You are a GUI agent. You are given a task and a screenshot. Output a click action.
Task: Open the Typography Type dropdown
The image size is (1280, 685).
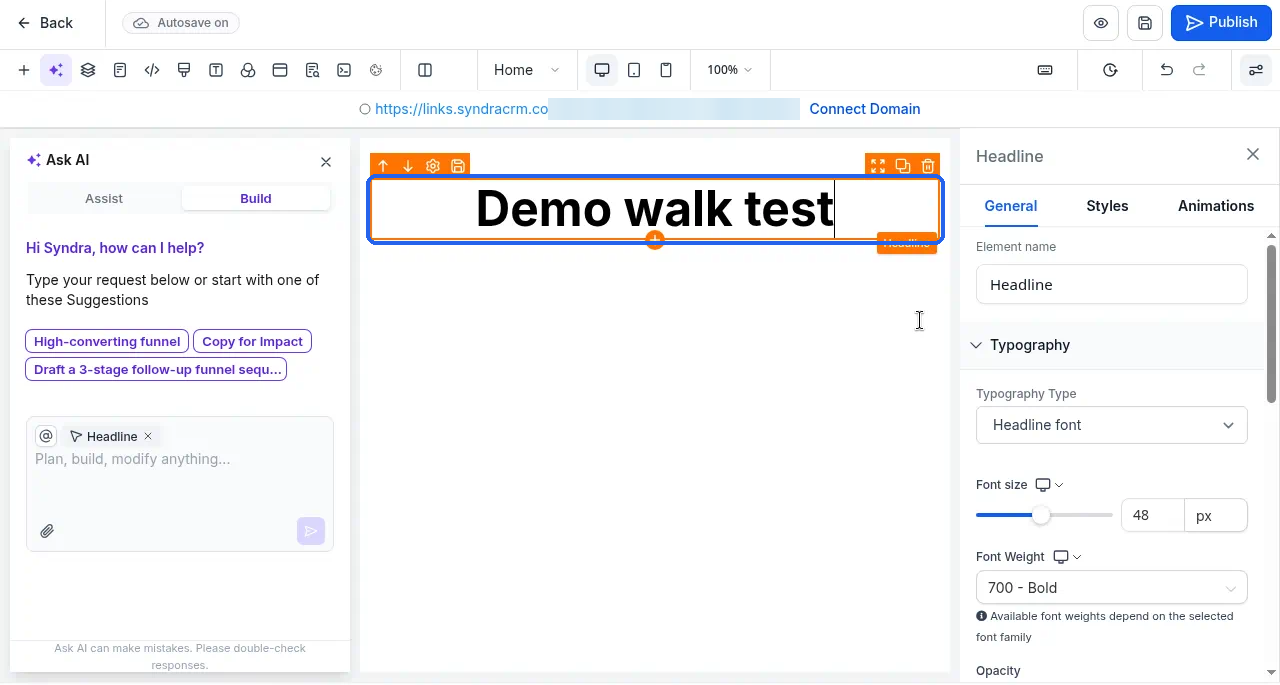(1111, 425)
